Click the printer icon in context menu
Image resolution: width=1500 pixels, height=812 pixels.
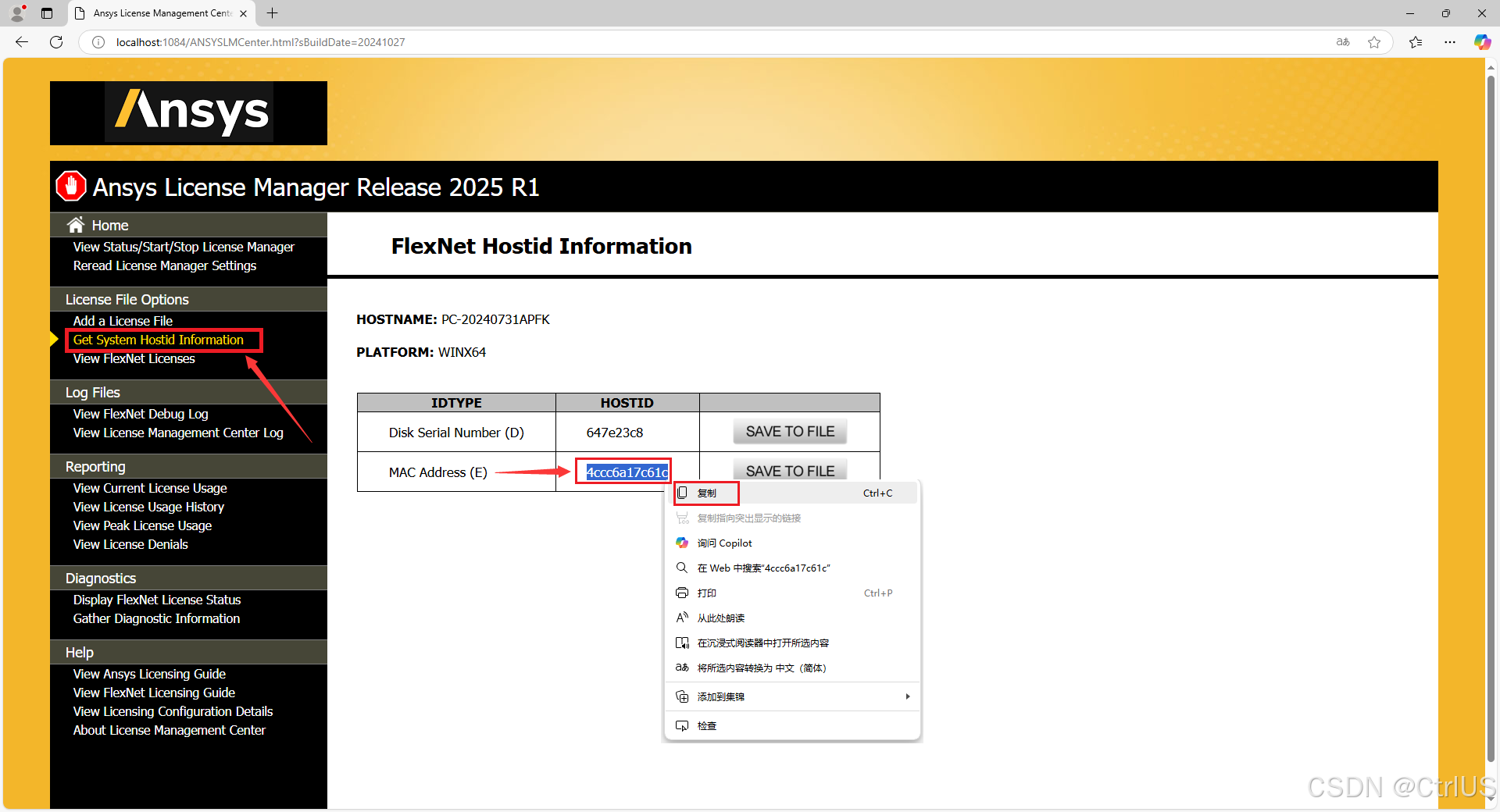[682, 593]
